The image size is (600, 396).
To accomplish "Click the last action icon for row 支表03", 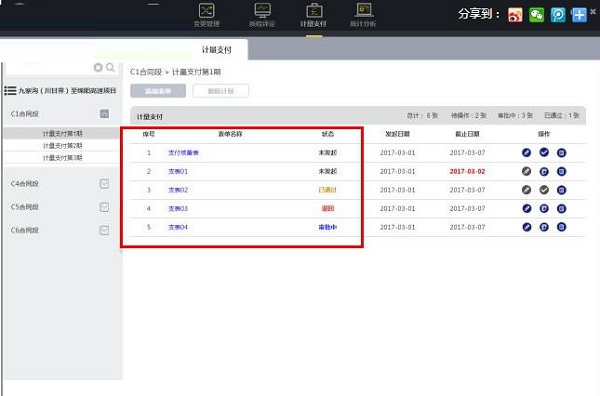I will pos(561,209).
